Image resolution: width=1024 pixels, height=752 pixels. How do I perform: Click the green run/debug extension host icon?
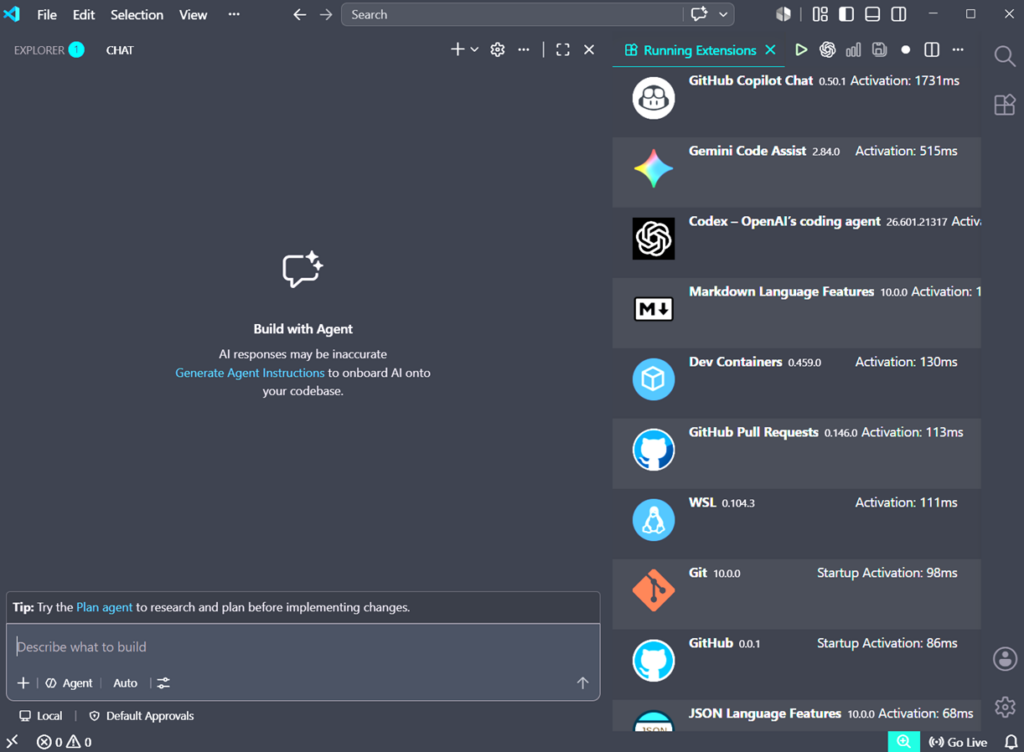tap(801, 50)
